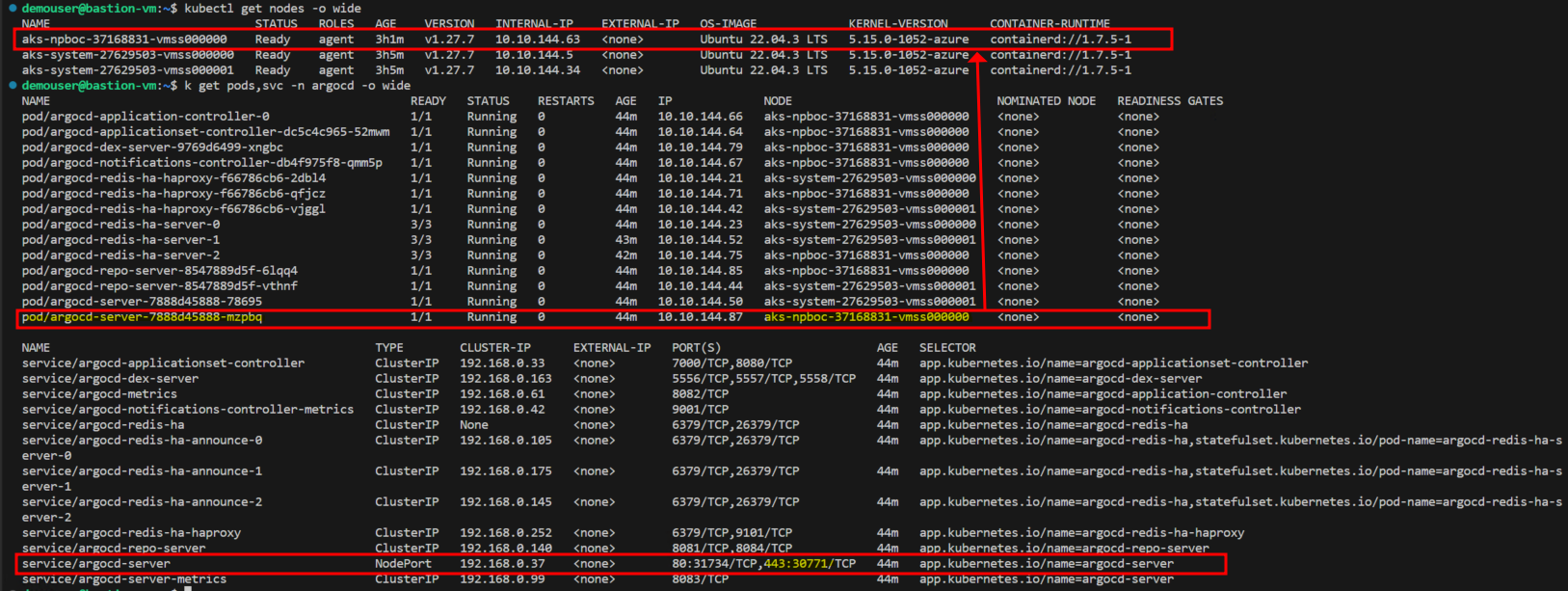Select pod/argocd-repo-server-8547889d5f-vthnf

(x=160, y=286)
